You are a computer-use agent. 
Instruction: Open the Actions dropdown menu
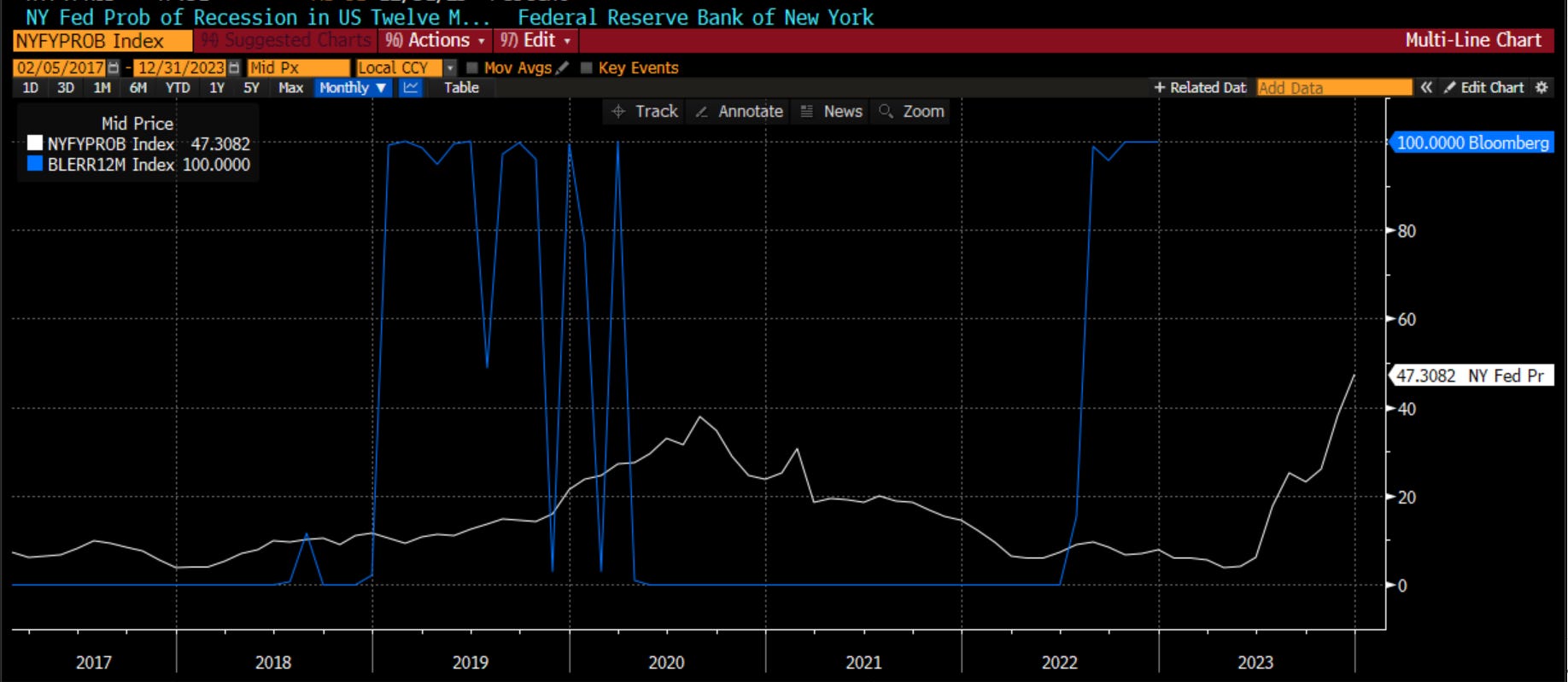pos(436,40)
